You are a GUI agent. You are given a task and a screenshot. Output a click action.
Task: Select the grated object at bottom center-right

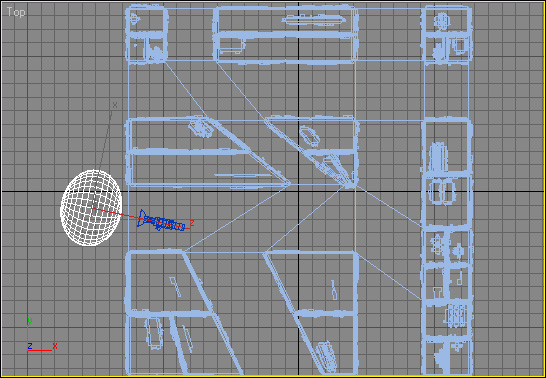click(x=327, y=357)
